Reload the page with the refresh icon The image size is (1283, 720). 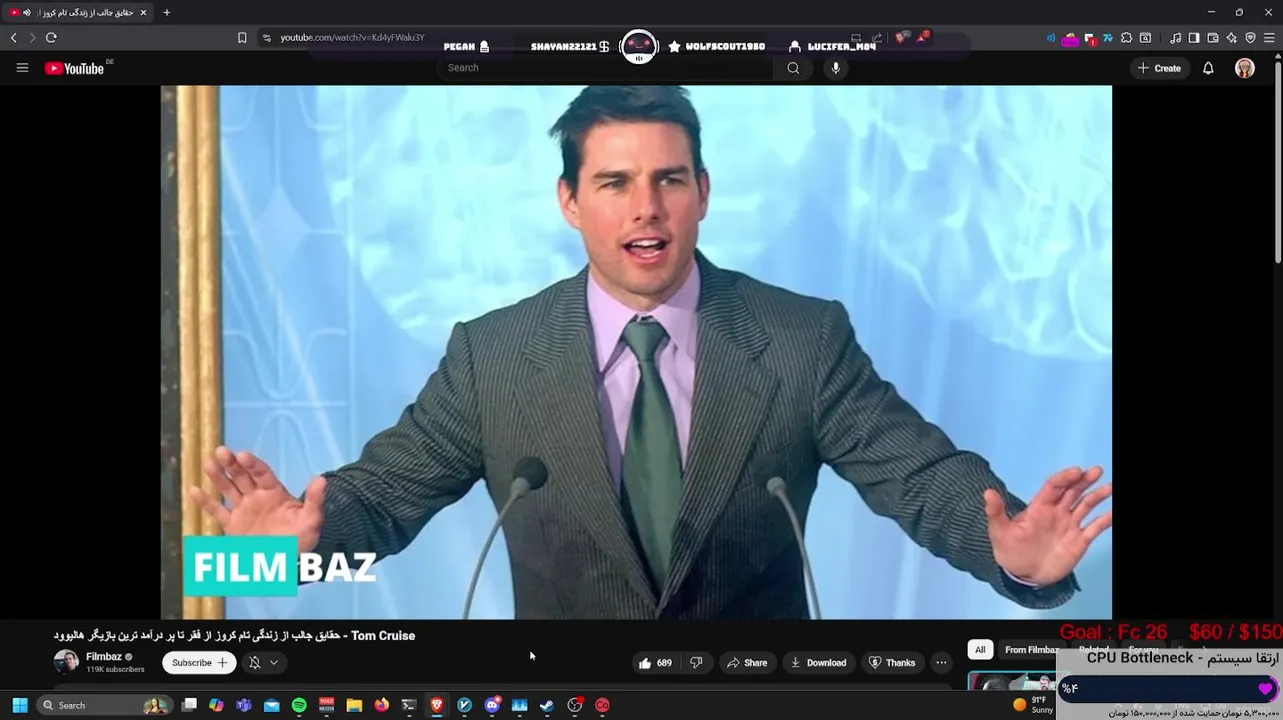point(51,38)
